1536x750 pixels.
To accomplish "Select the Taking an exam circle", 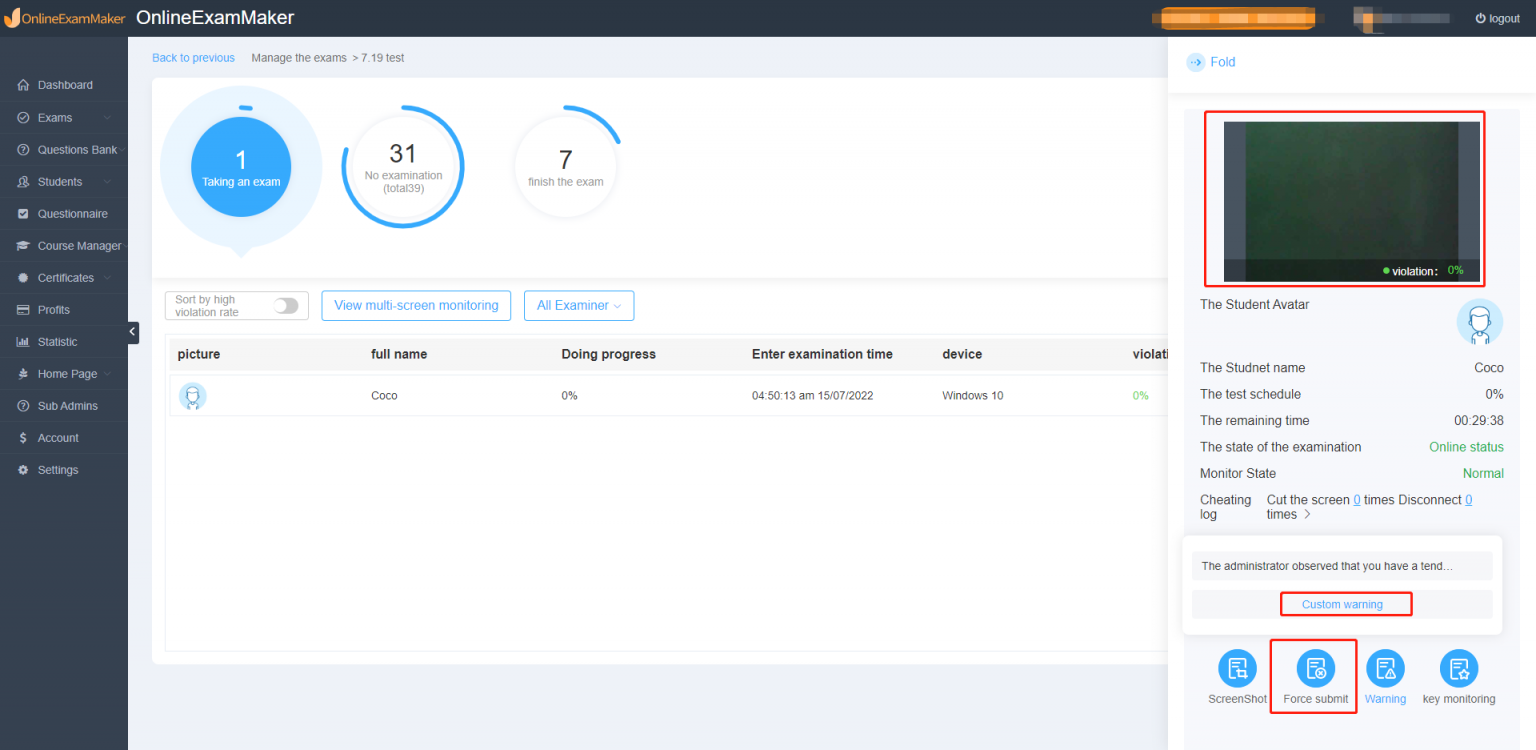I will (x=241, y=168).
